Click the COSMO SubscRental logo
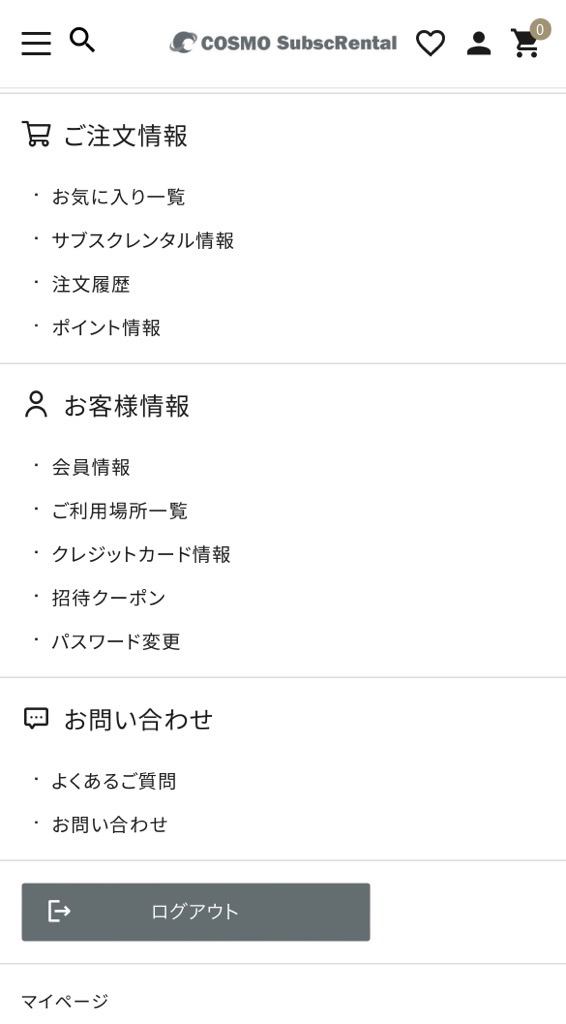 (283, 43)
